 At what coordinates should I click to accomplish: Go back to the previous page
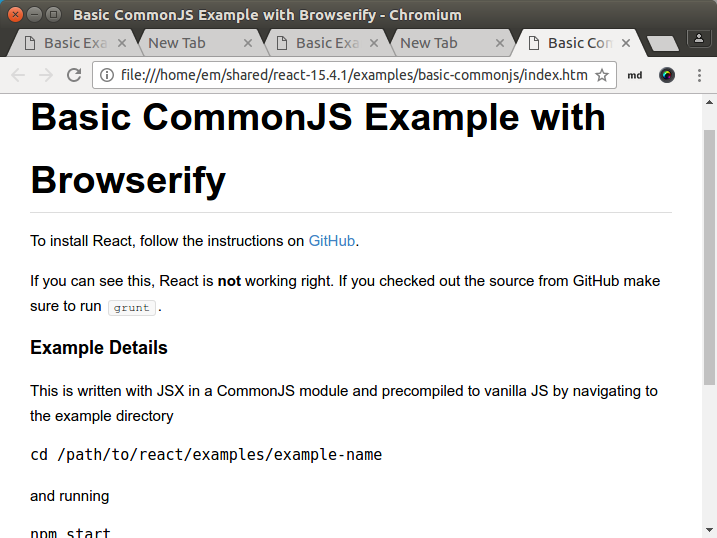(18, 75)
